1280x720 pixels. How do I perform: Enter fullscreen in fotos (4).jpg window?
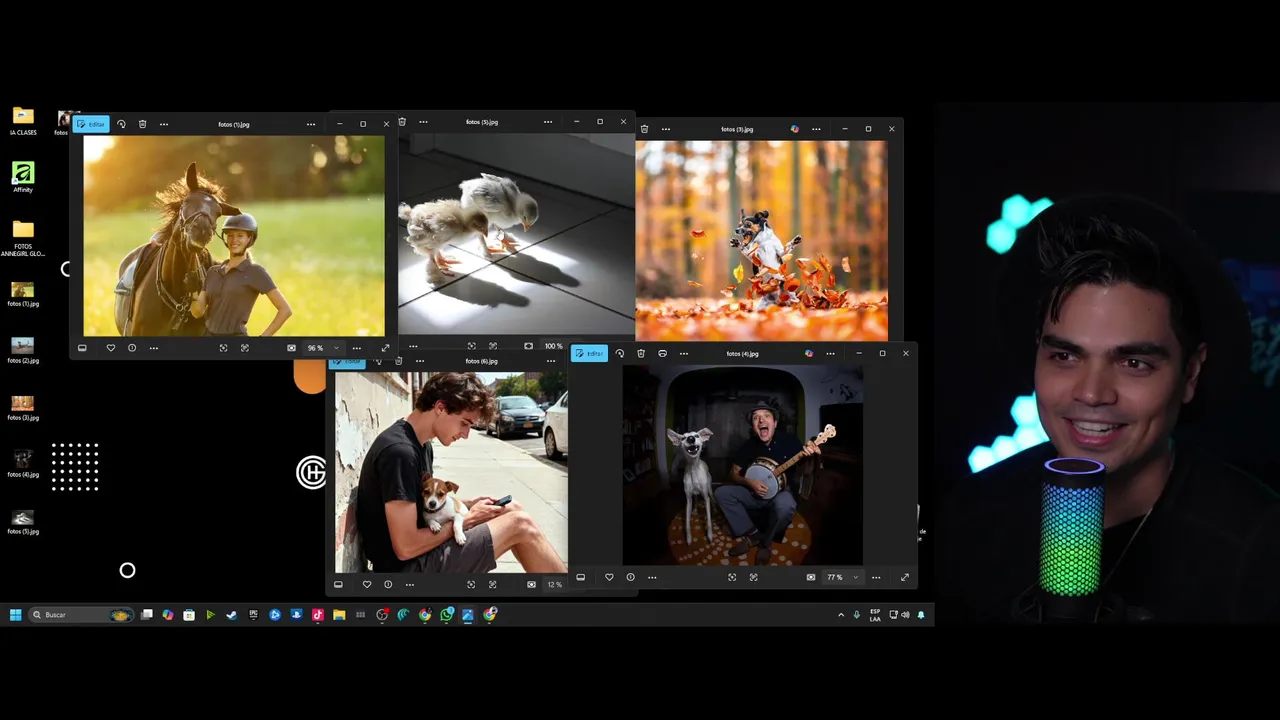coord(905,577)
